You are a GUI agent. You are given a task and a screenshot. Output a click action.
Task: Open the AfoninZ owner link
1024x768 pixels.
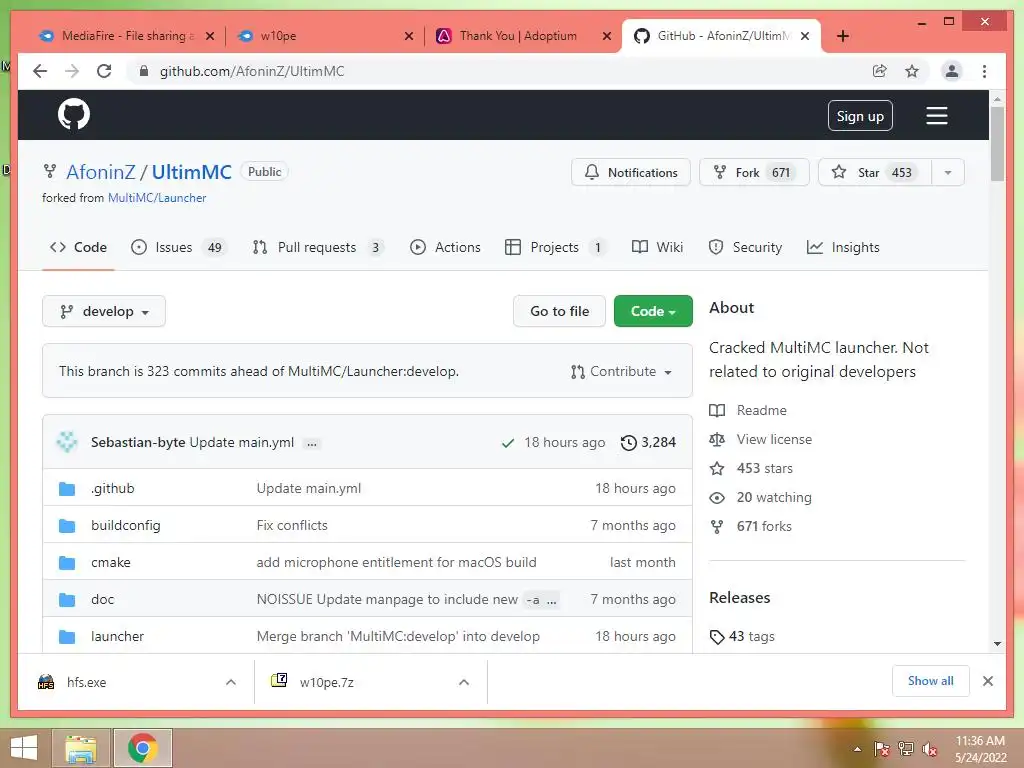coord(101,172)
